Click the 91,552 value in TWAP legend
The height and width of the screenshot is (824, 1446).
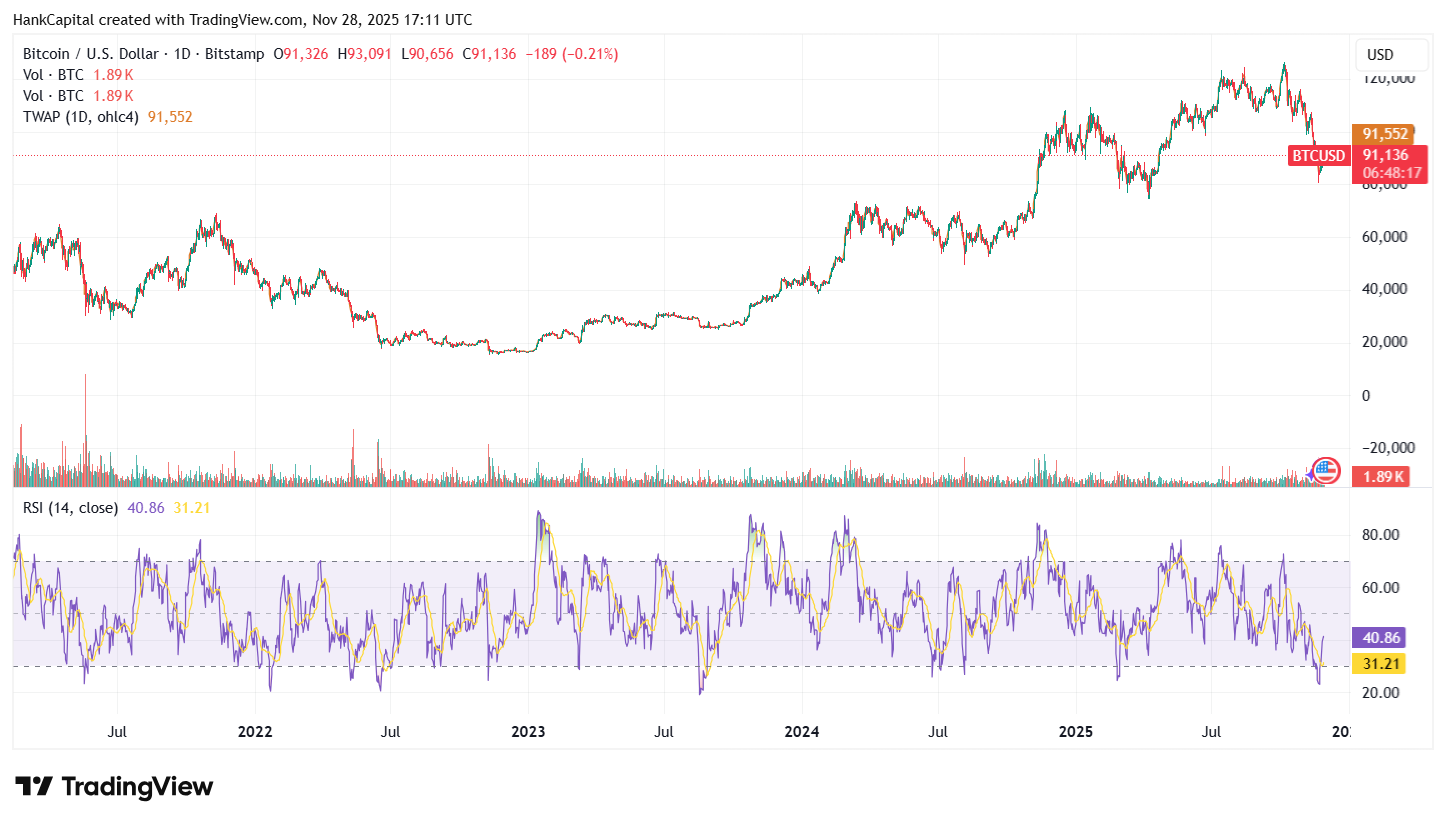pos(170,117)
